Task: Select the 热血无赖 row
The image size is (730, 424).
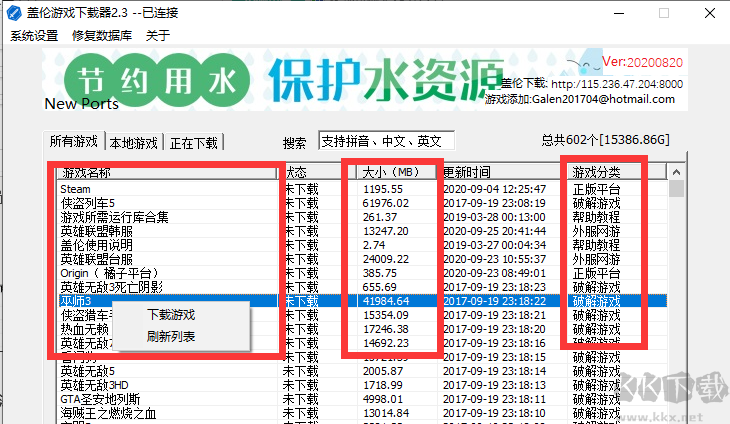Action: click(x=363, y=330)
